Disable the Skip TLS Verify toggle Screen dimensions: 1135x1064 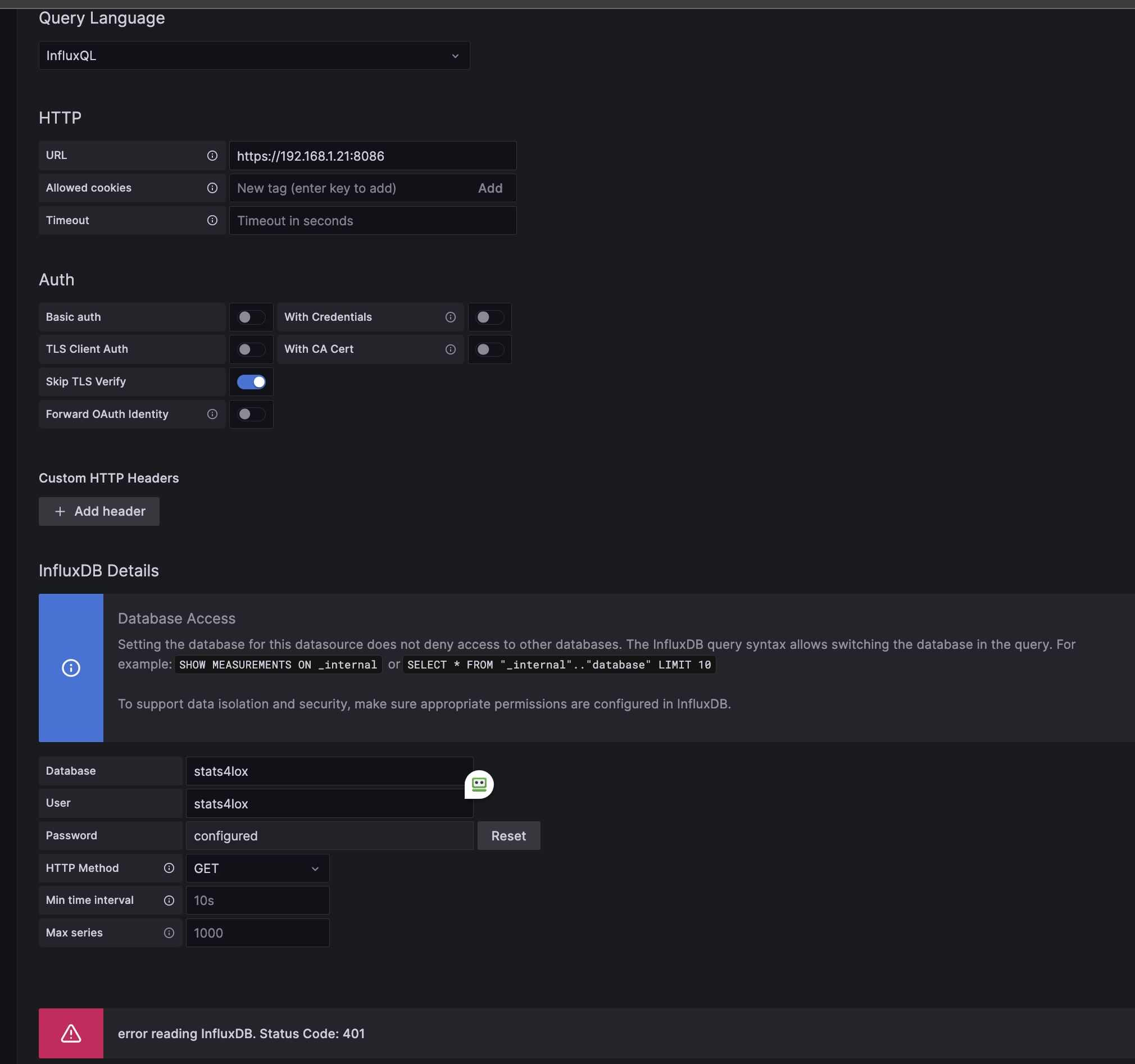(251, 382)
